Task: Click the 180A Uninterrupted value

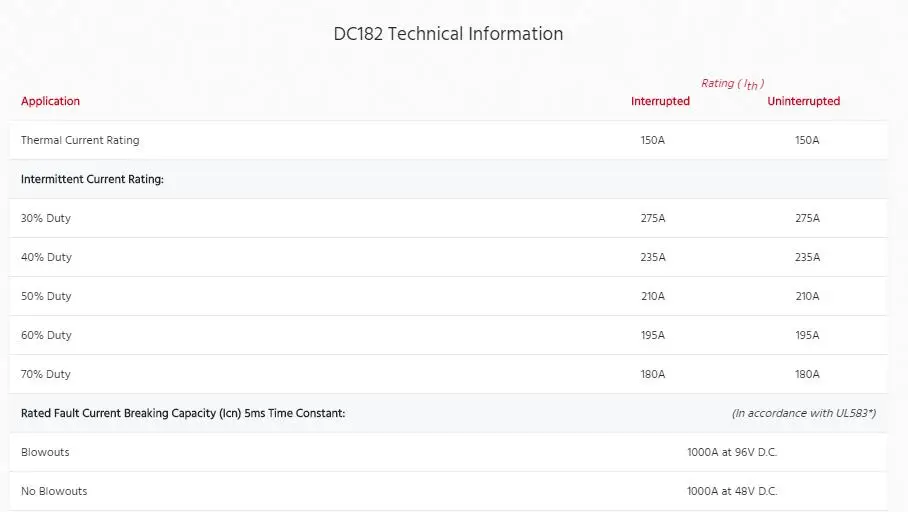Action: [x=807, y=374]
